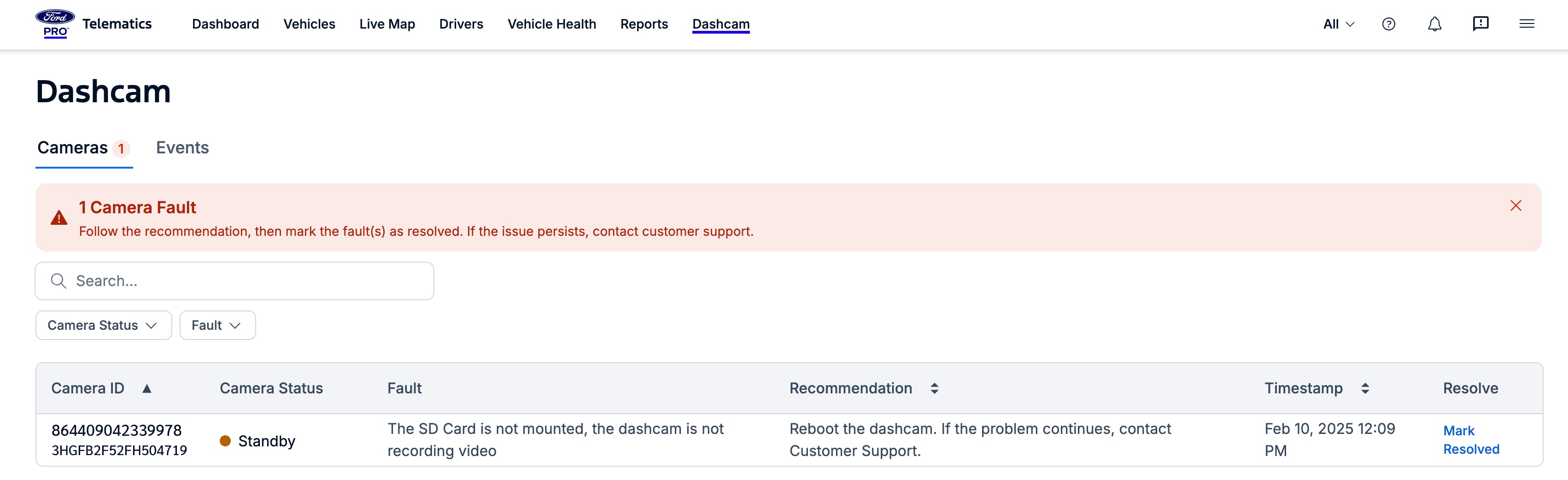This screenshot has height=480, width=1568.
Task: Open the Live Map page
Action: pos(386,24)
